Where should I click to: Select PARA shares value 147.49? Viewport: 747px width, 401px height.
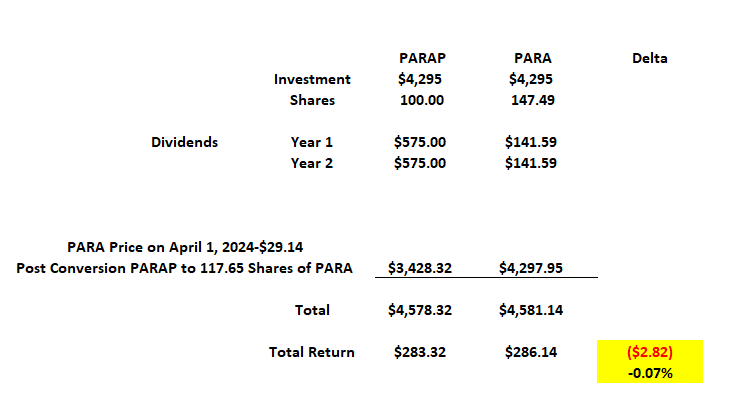pos(533,100)
